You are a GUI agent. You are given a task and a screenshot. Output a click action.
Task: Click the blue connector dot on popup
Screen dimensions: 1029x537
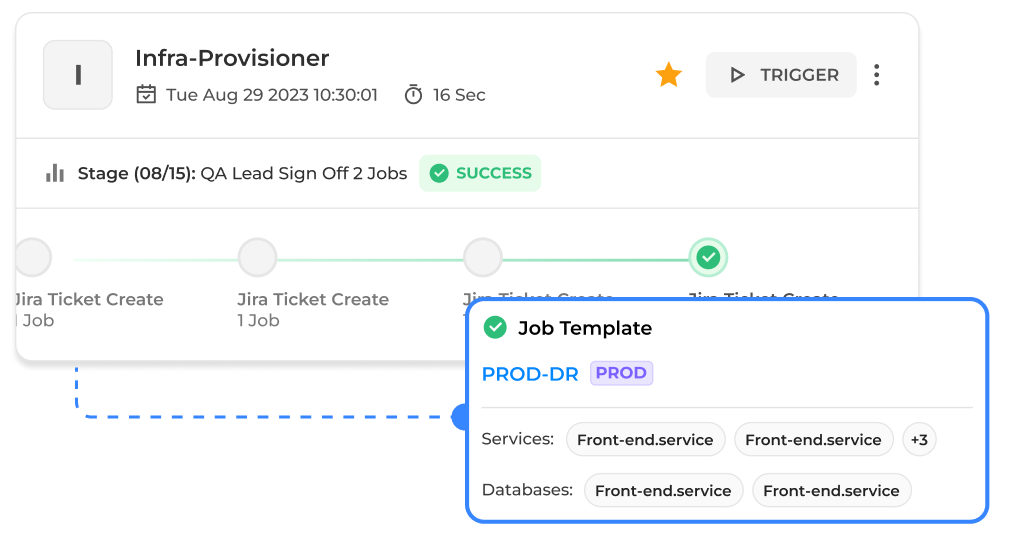[461, 417]
